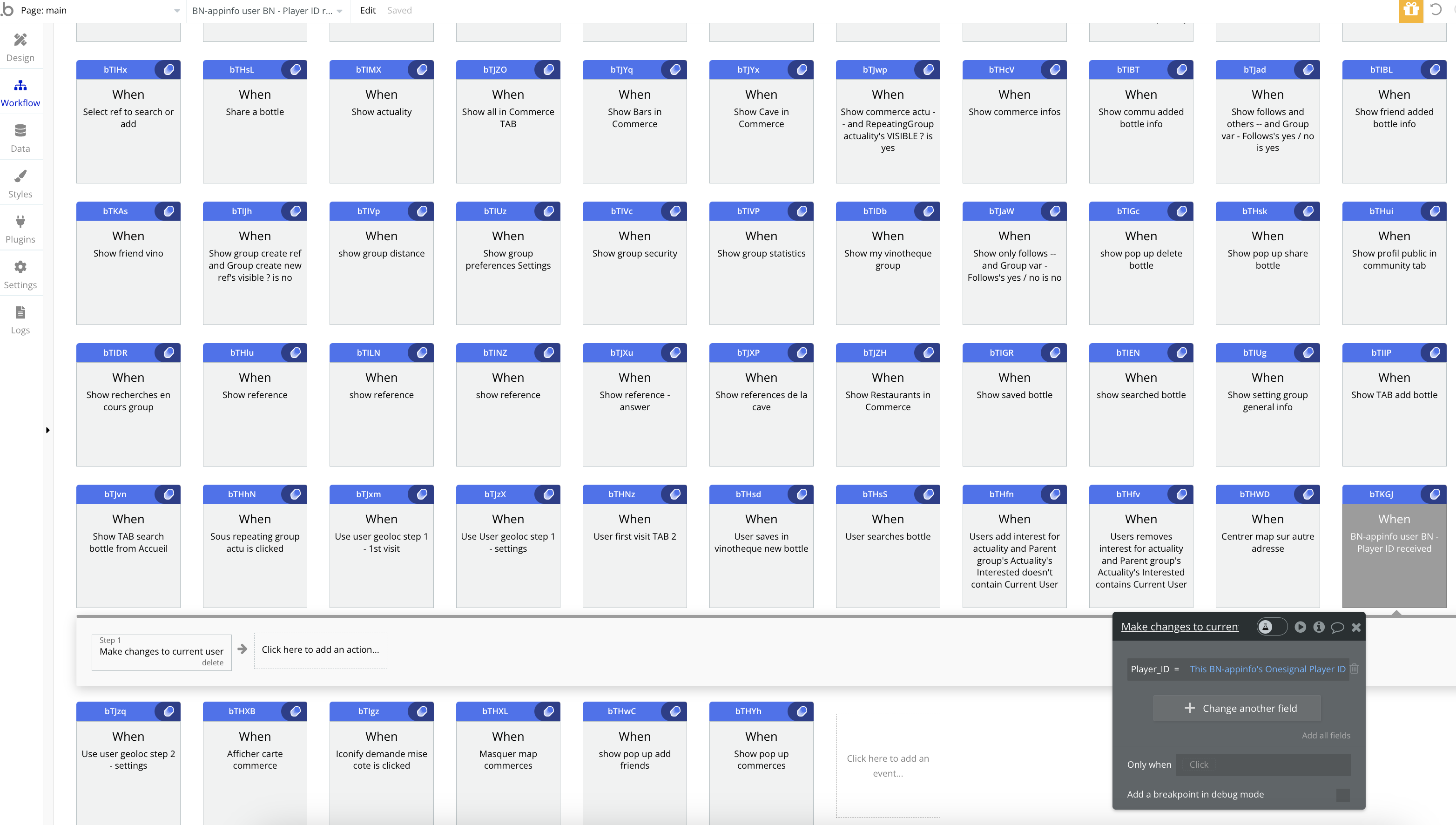Viewport: 1456px width, 825px height.
Task: Click the color icon on bTJYq event
Action: (675, 70)
